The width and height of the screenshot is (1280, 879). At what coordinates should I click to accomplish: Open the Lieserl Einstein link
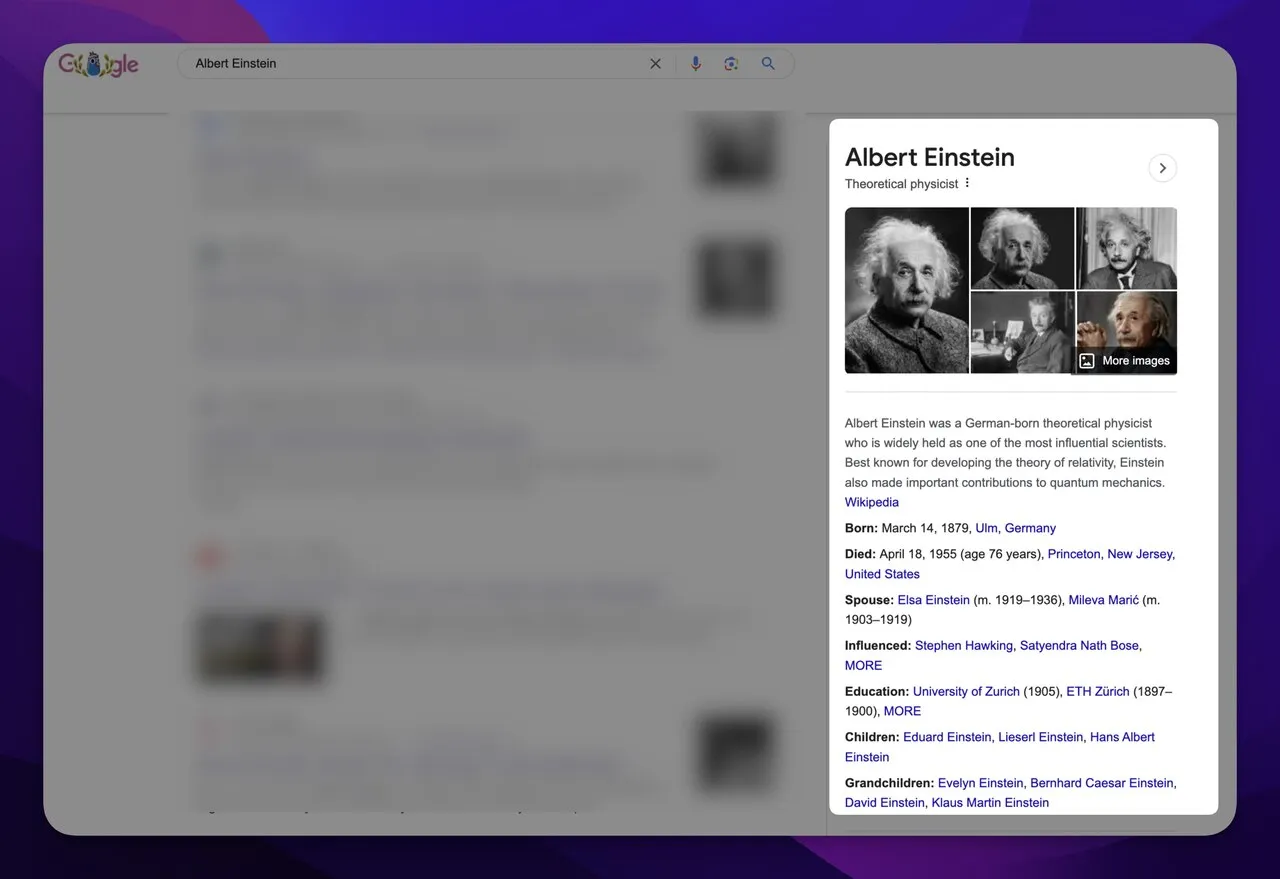point(1041,737)
